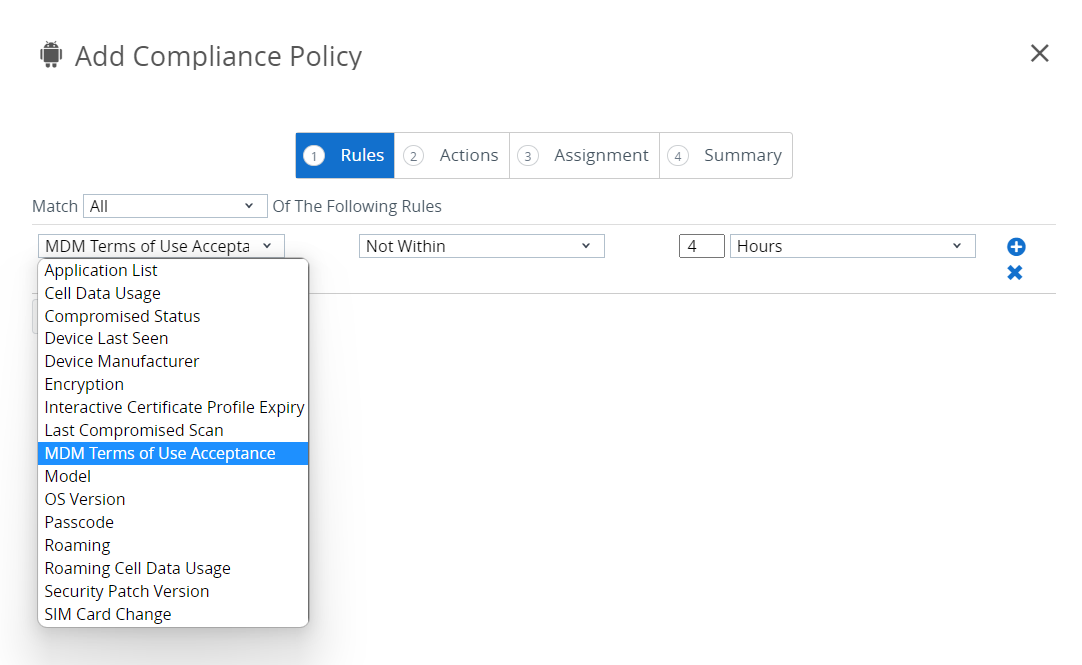The width and height of the screenshot is (1082, 665).
Task: Open the Match All dropdown
Action: click(175, 206)
